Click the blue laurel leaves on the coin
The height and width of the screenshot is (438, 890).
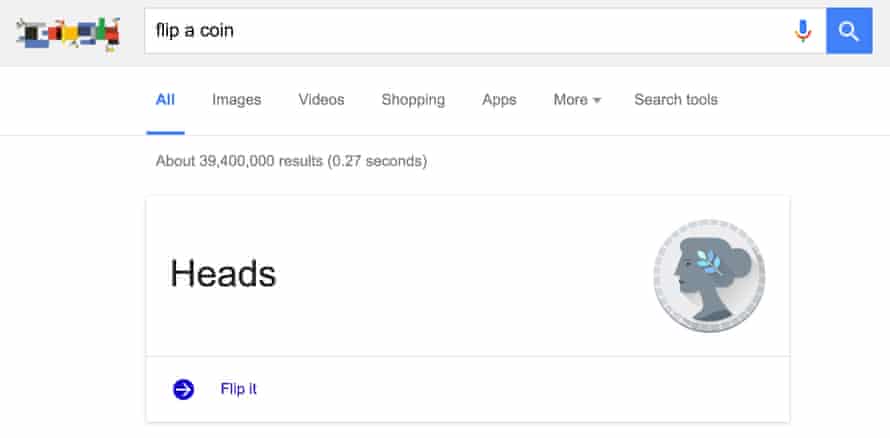[710, 260]
